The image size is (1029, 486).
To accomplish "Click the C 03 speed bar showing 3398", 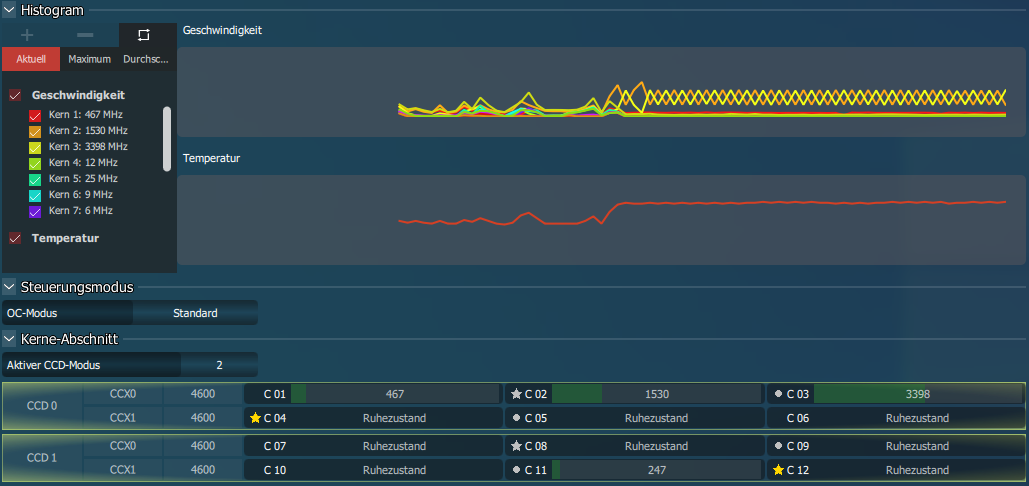I will point(917,394).
